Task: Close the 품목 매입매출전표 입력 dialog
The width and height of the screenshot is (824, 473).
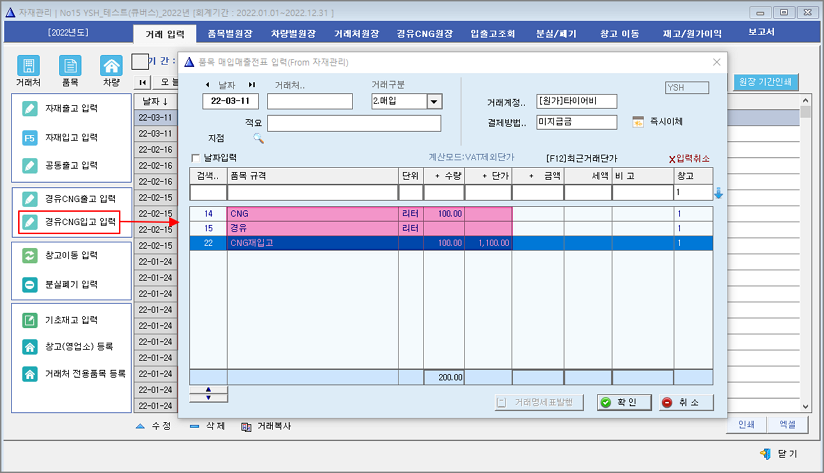Action: [x=717, y=62]
